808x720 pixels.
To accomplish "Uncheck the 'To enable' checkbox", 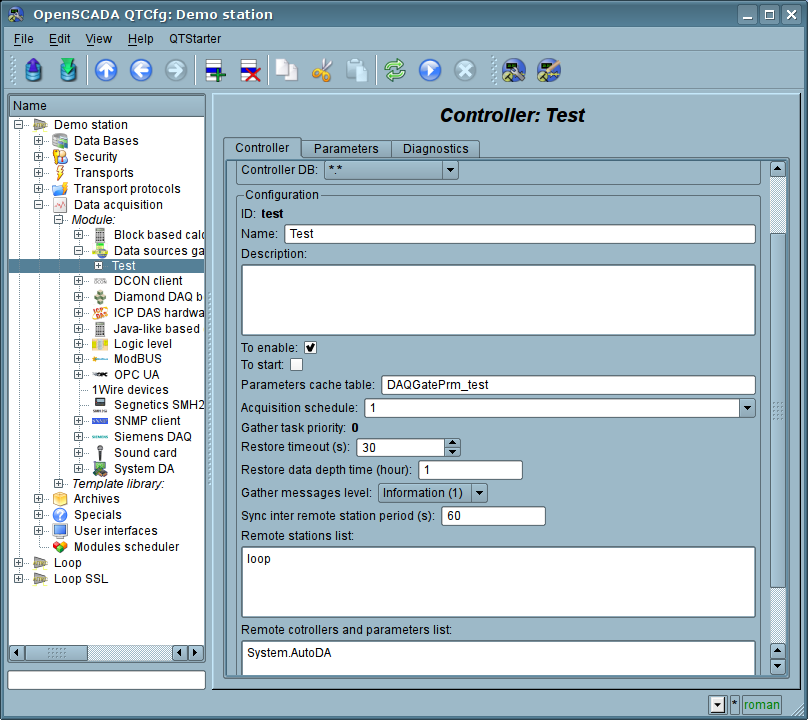I will tap(311, 348).
